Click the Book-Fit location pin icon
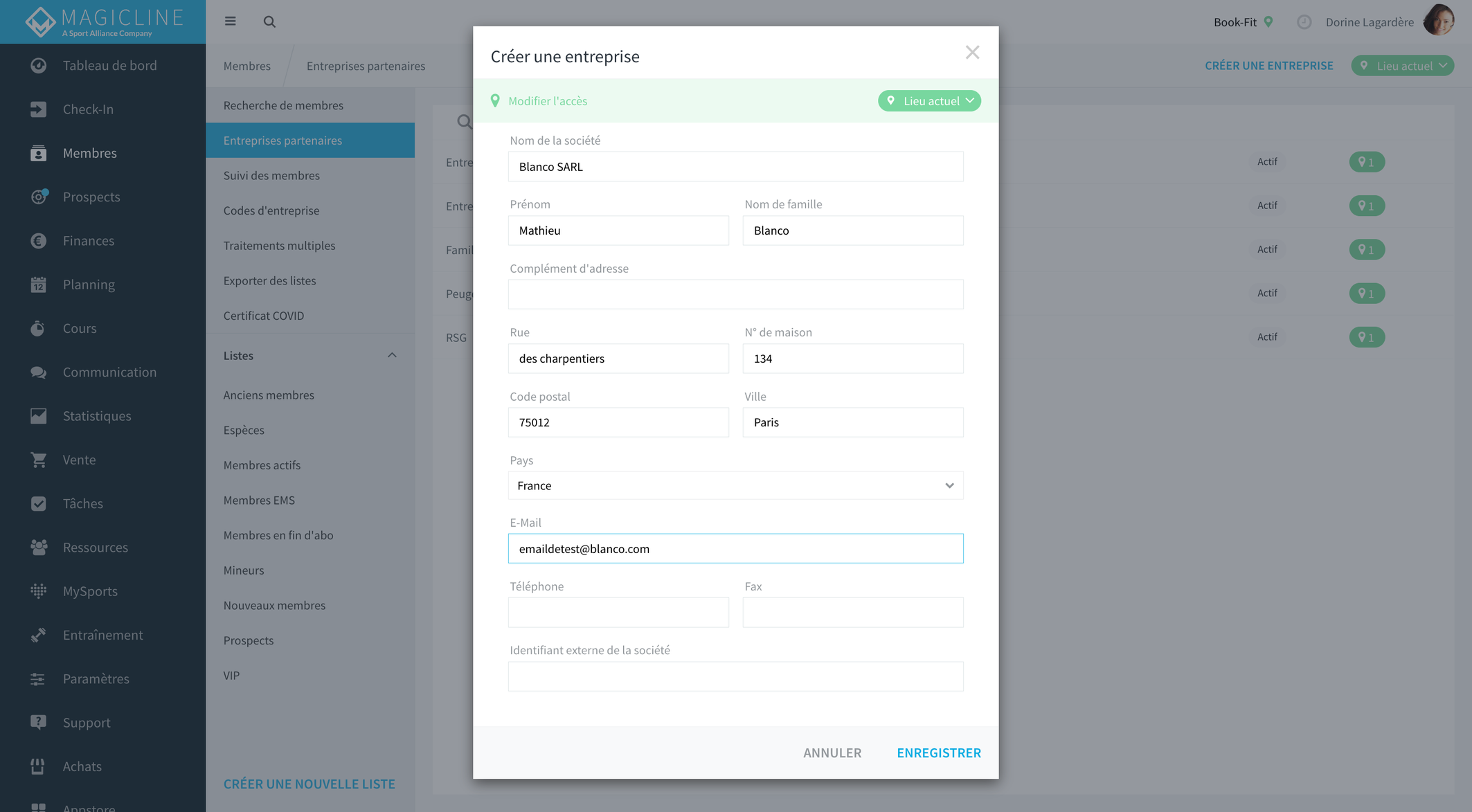The height and width of the screenshot is (812, 1472). point(1268,21)
